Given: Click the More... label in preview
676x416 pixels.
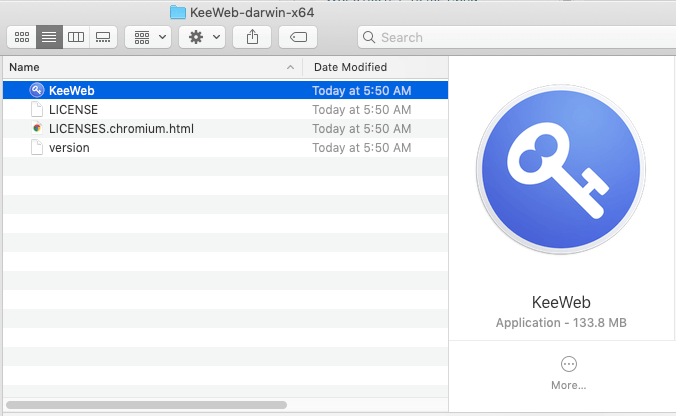Looking at the screenshot, I should click(568, 385).
